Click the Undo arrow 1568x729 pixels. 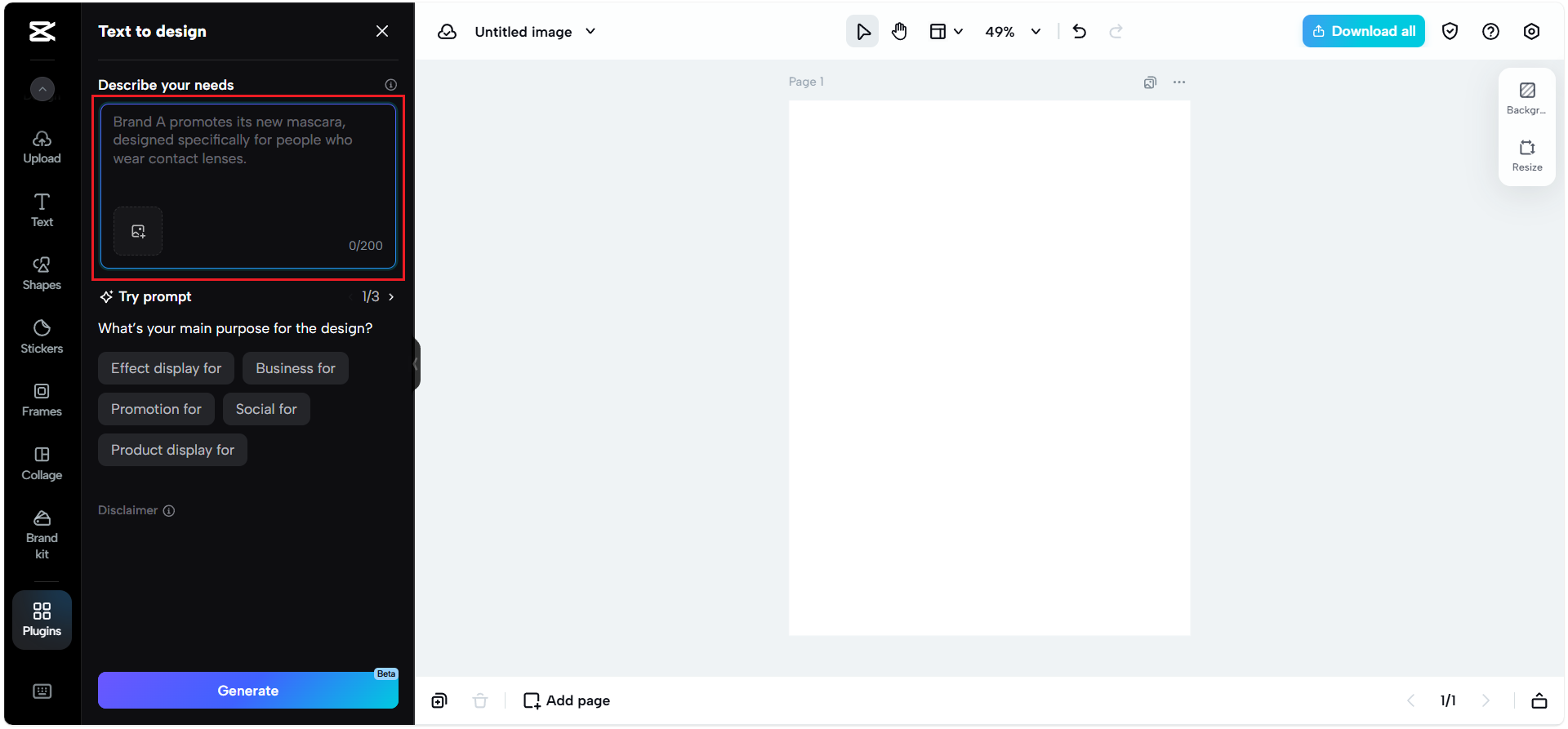click(1080, 32)
